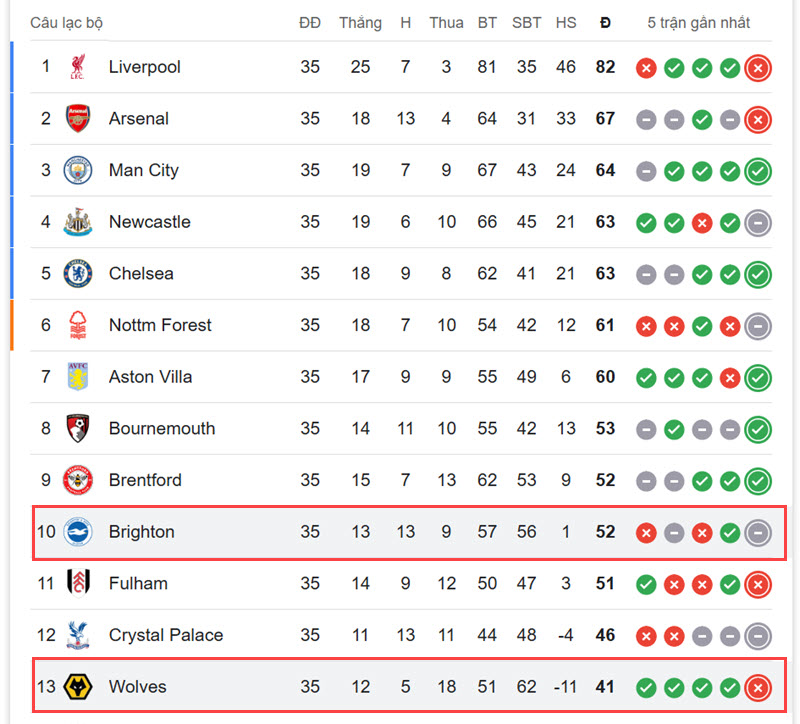Select Newcastle's latest match draw indicator

[758, 223]
